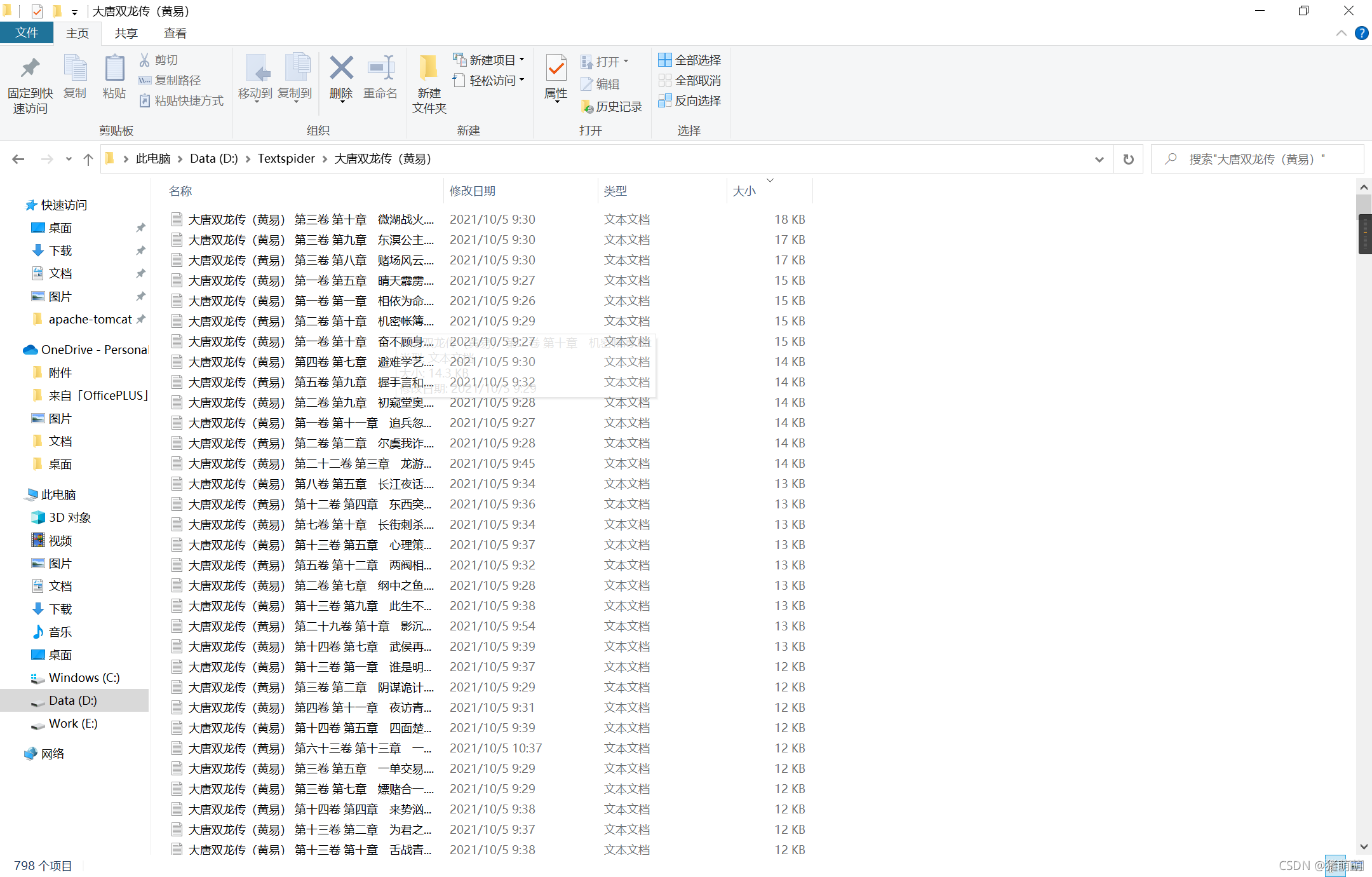The width and height of the screenshot is (1372, 877).
Task: Click the scroll down arrow of file list
Action: (x=1364, y=847)
